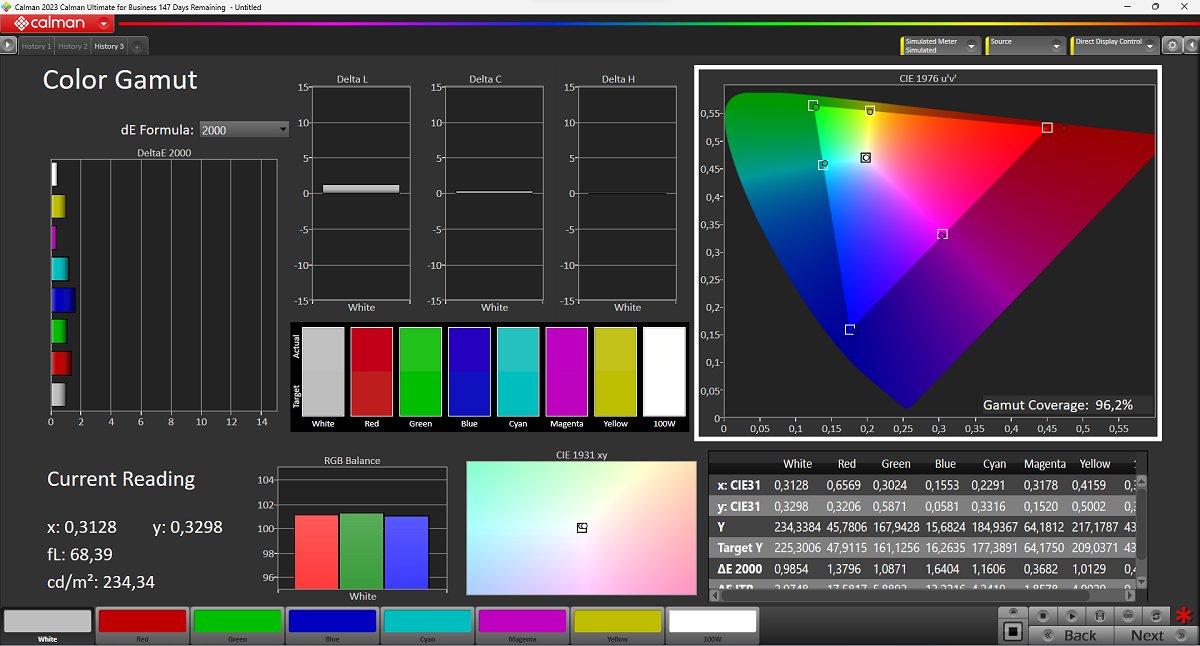The height and width of the screenshot is (646, 1200).
Task: Select the Cyan swatch in bottom strip
Action: (427, 622)
